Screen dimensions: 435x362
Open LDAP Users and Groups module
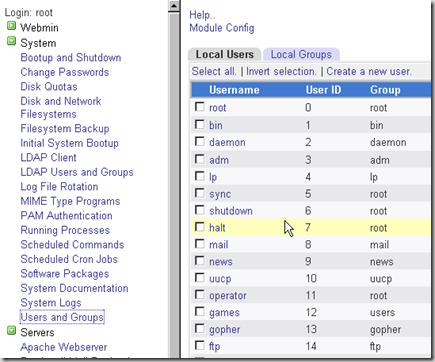coord(77,172)
